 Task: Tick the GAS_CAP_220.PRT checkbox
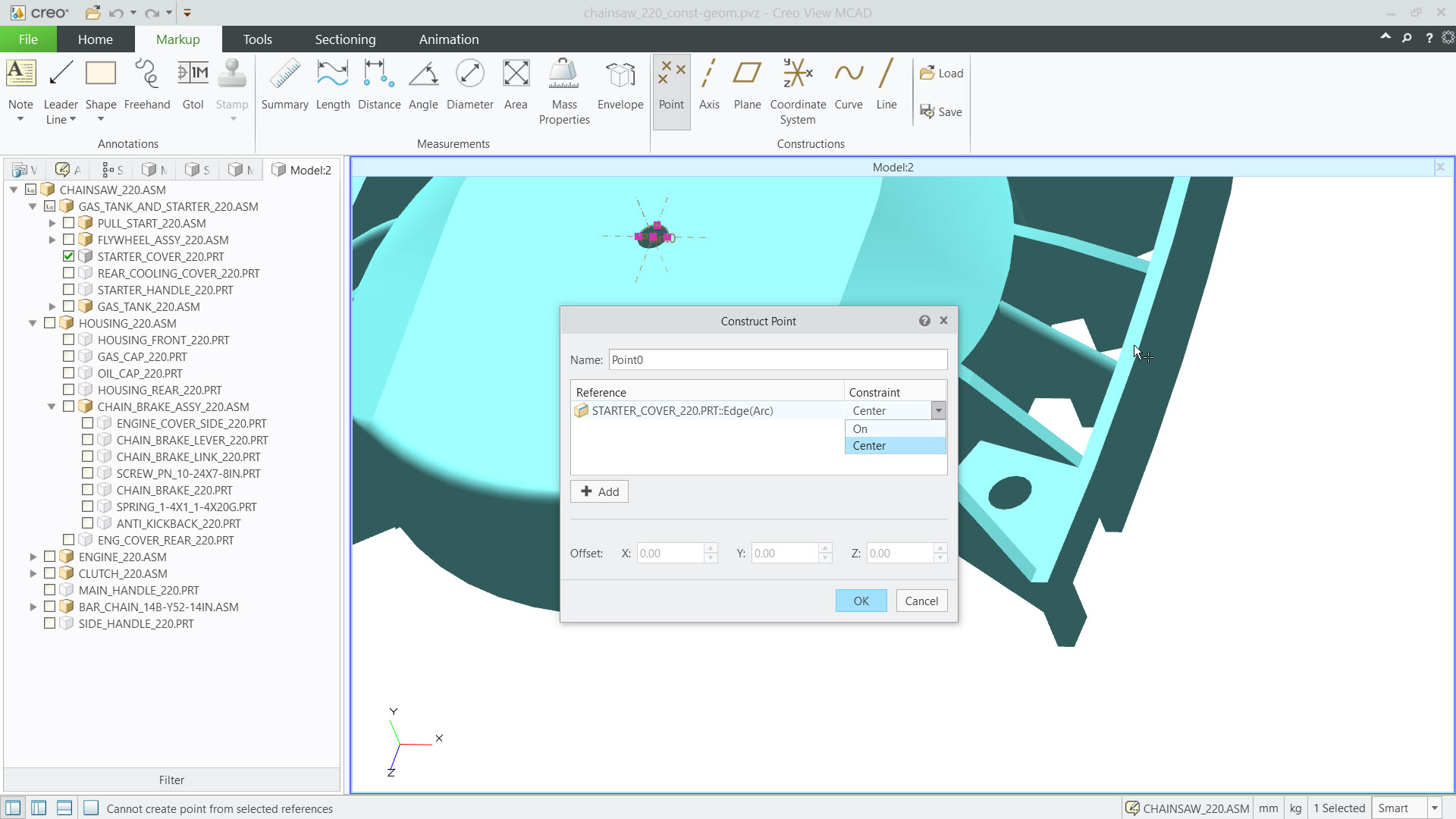coord(69,356)
